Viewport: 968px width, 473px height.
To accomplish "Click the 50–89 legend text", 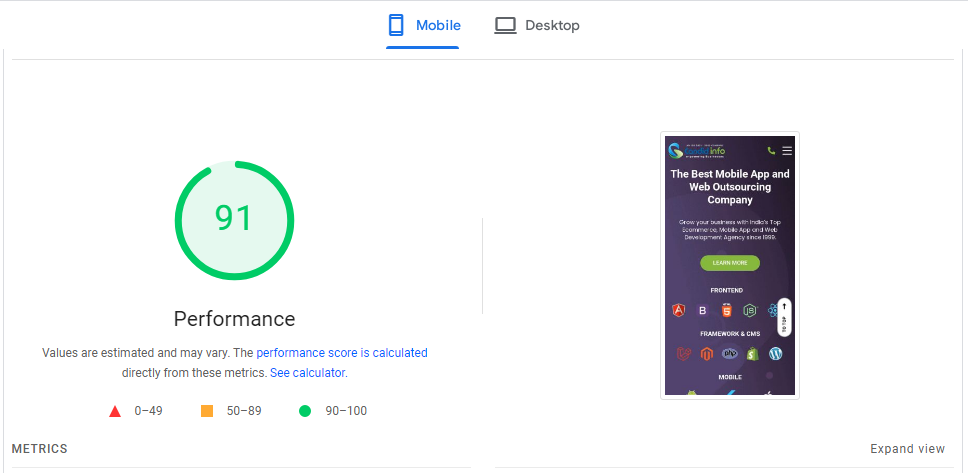I will point(244,411).
